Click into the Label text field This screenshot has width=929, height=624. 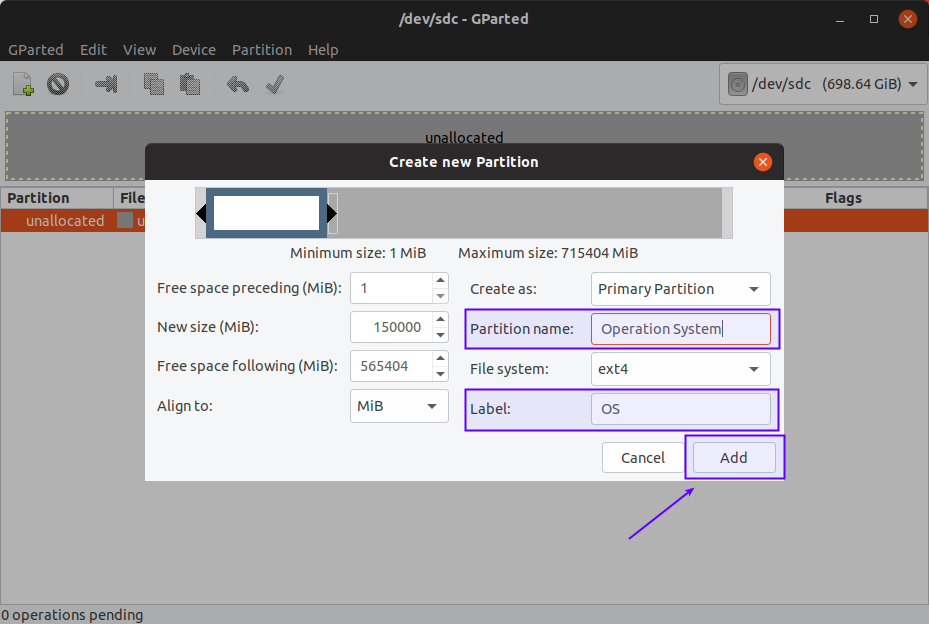click(680, 409)
